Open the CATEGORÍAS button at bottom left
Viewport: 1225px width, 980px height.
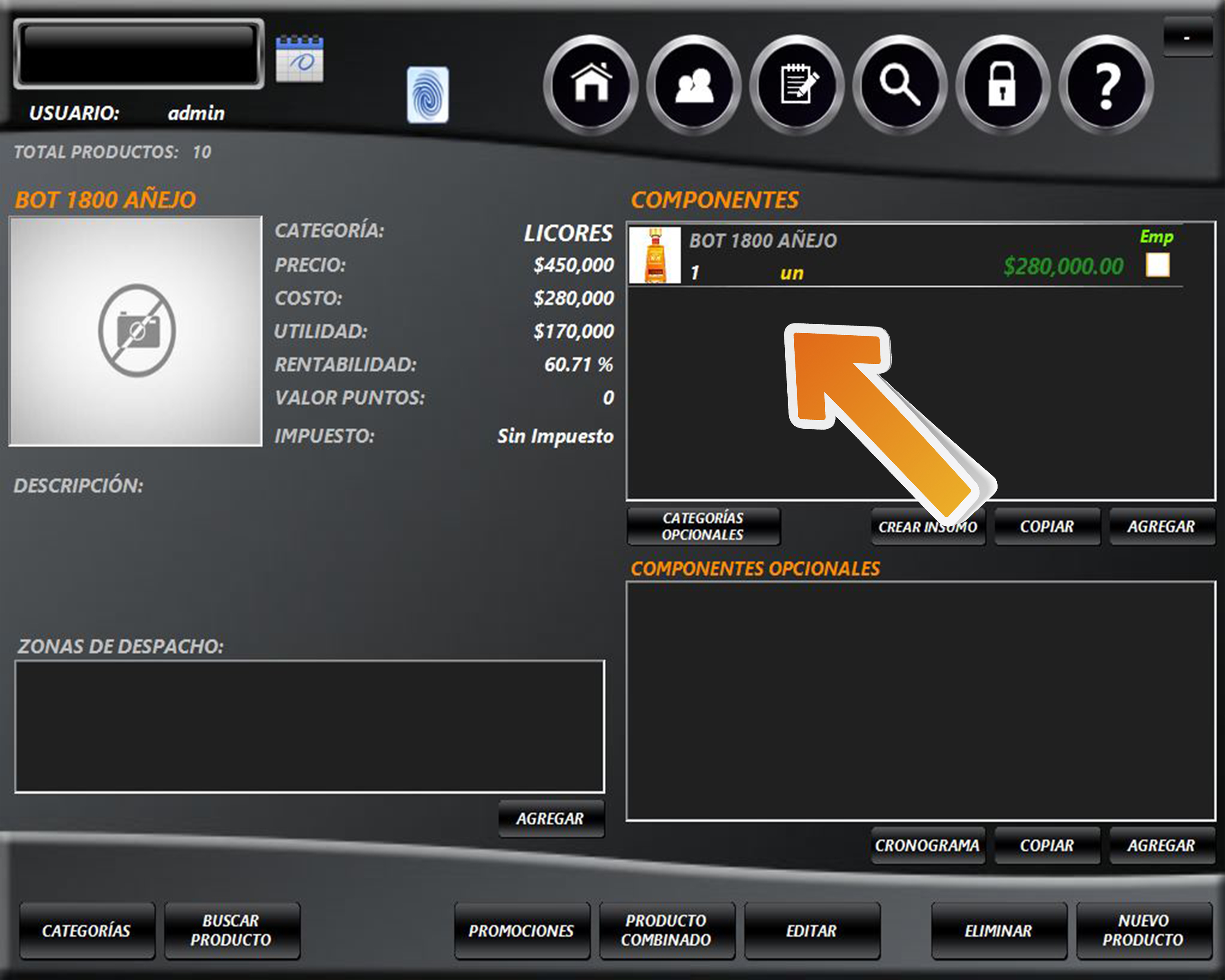tap(87, 931)
